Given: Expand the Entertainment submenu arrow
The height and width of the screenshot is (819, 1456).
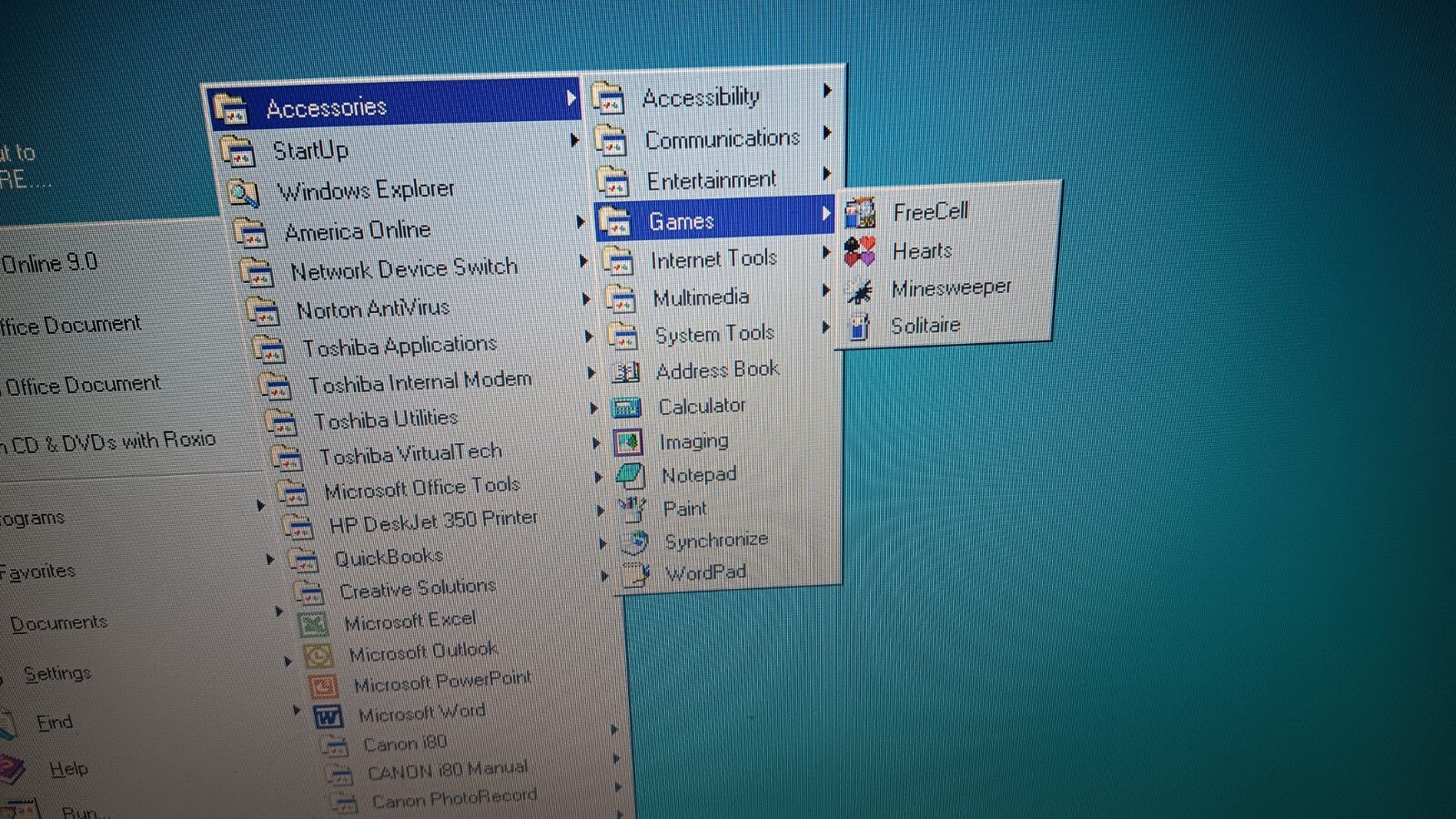Looking at the screenshot, I should 826,173.
